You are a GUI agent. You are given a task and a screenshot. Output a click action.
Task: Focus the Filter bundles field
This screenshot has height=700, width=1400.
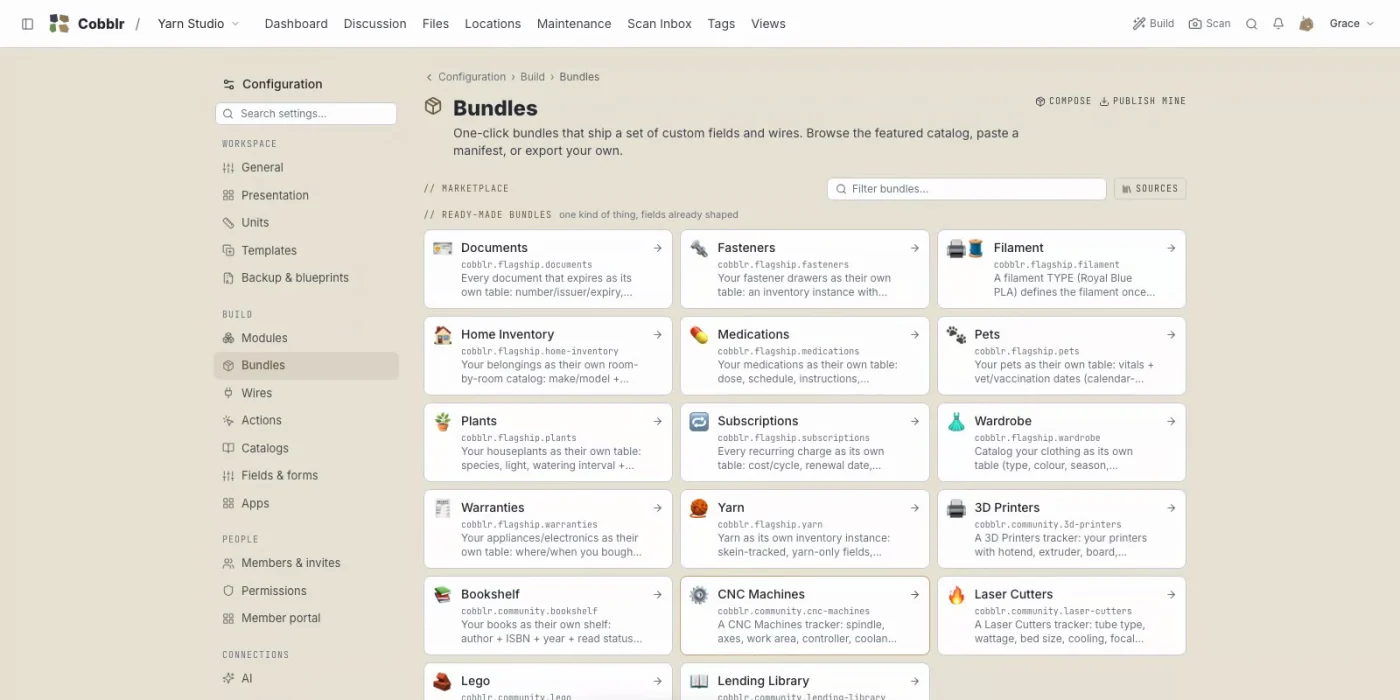click(x=967, y=189)
